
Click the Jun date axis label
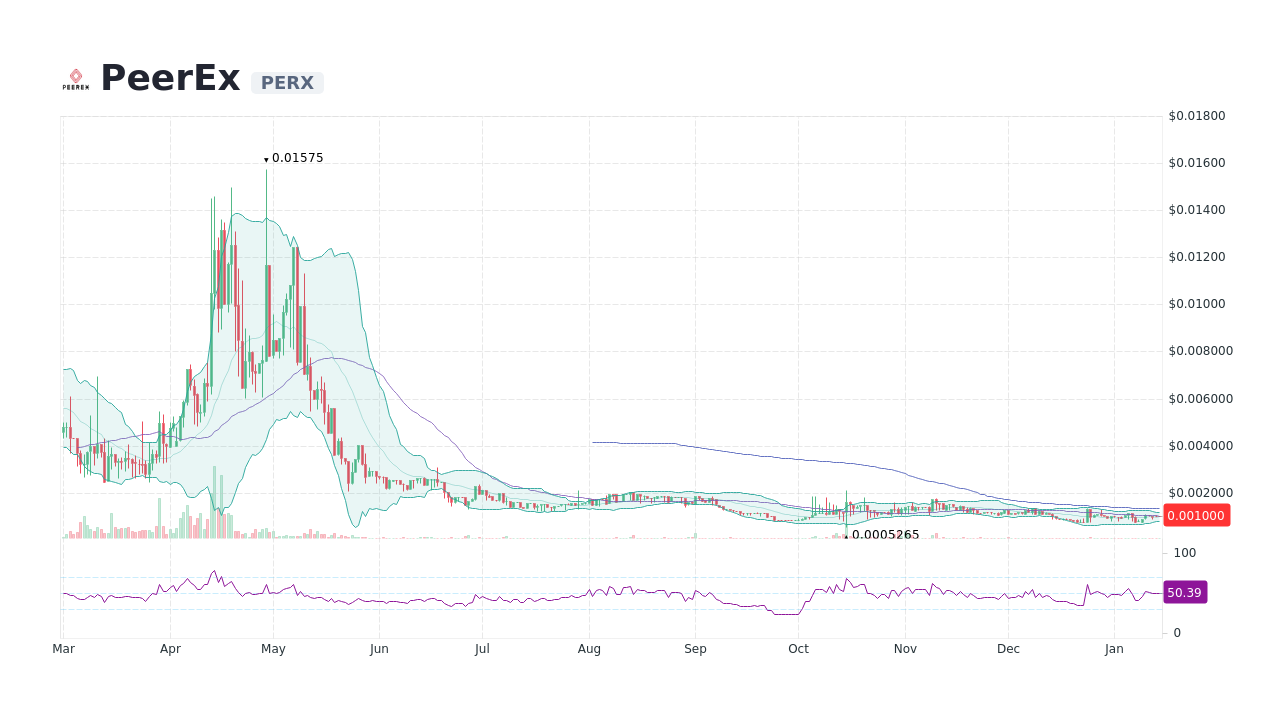click(x=379, y=649)
